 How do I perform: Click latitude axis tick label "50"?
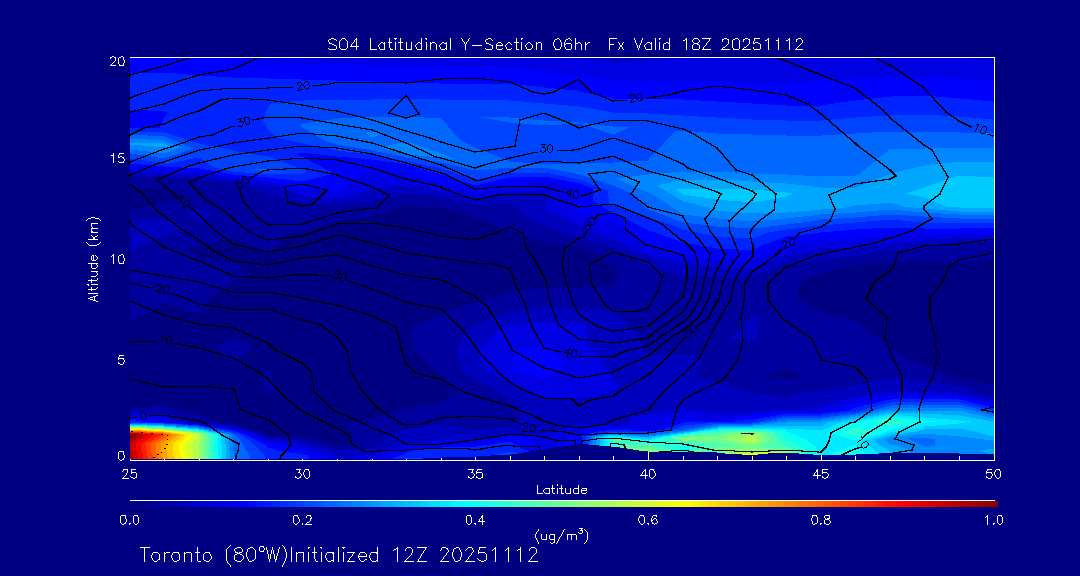(994, 474)
